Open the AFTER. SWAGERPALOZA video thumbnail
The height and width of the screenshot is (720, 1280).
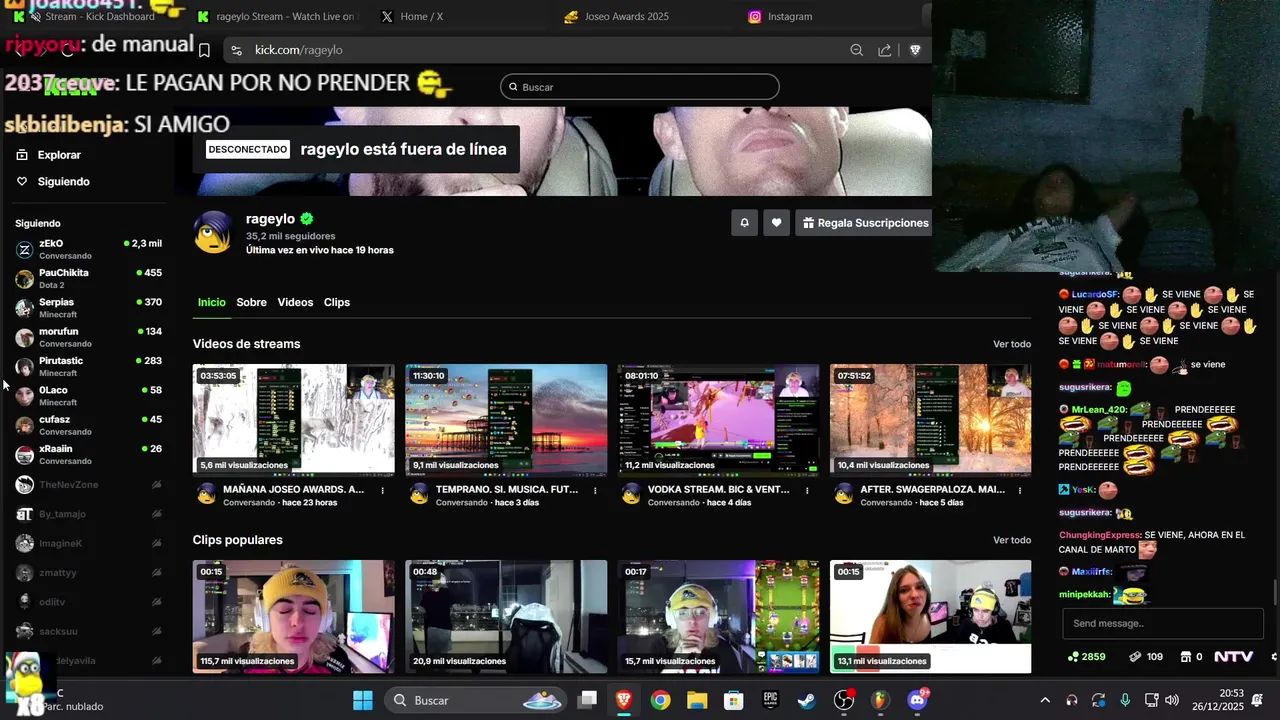[930, 419]
